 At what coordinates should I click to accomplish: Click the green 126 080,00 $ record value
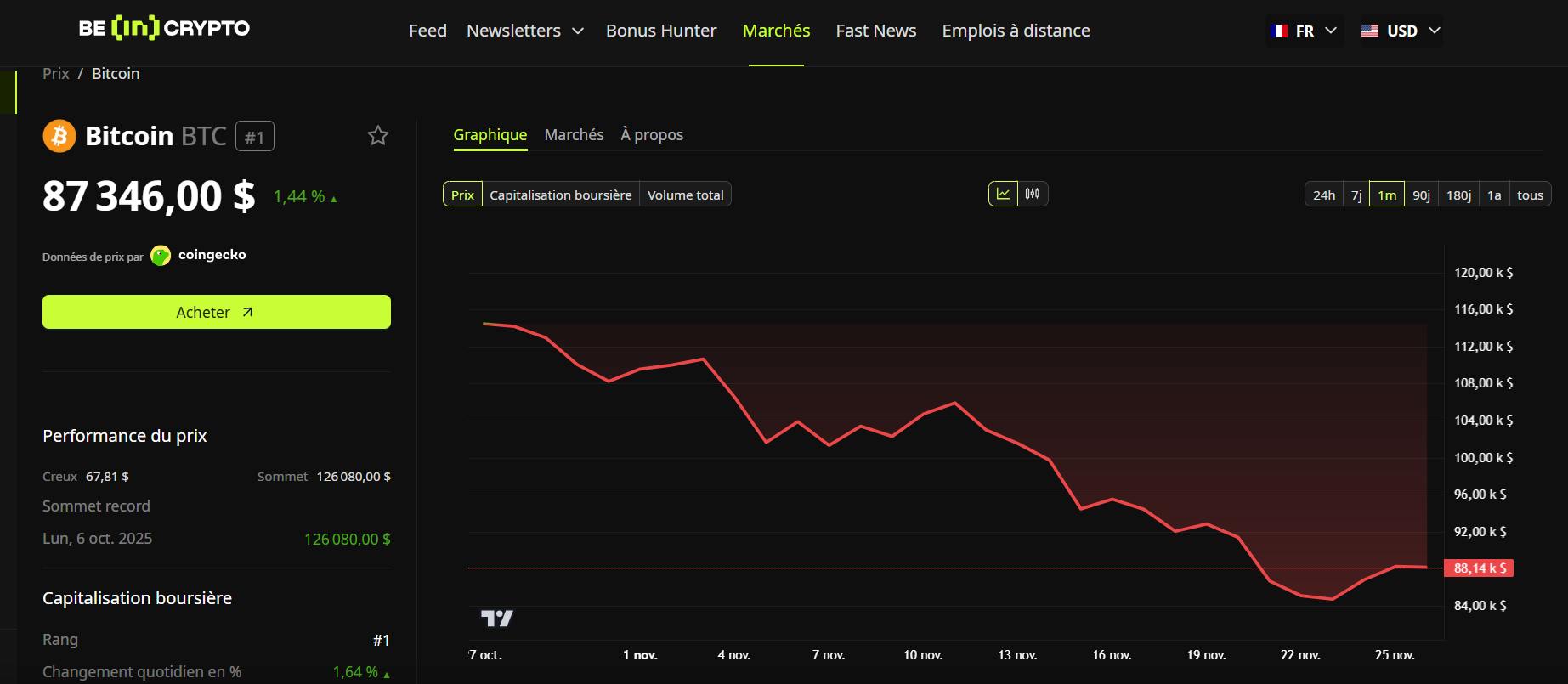click(348, 540)
